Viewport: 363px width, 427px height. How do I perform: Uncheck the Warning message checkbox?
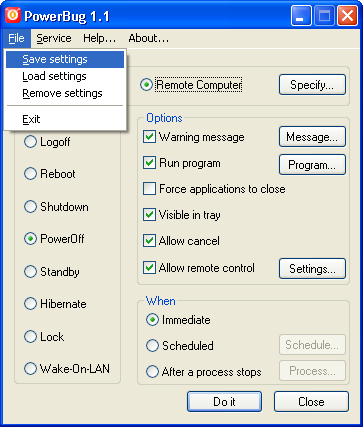click(149, 137)
